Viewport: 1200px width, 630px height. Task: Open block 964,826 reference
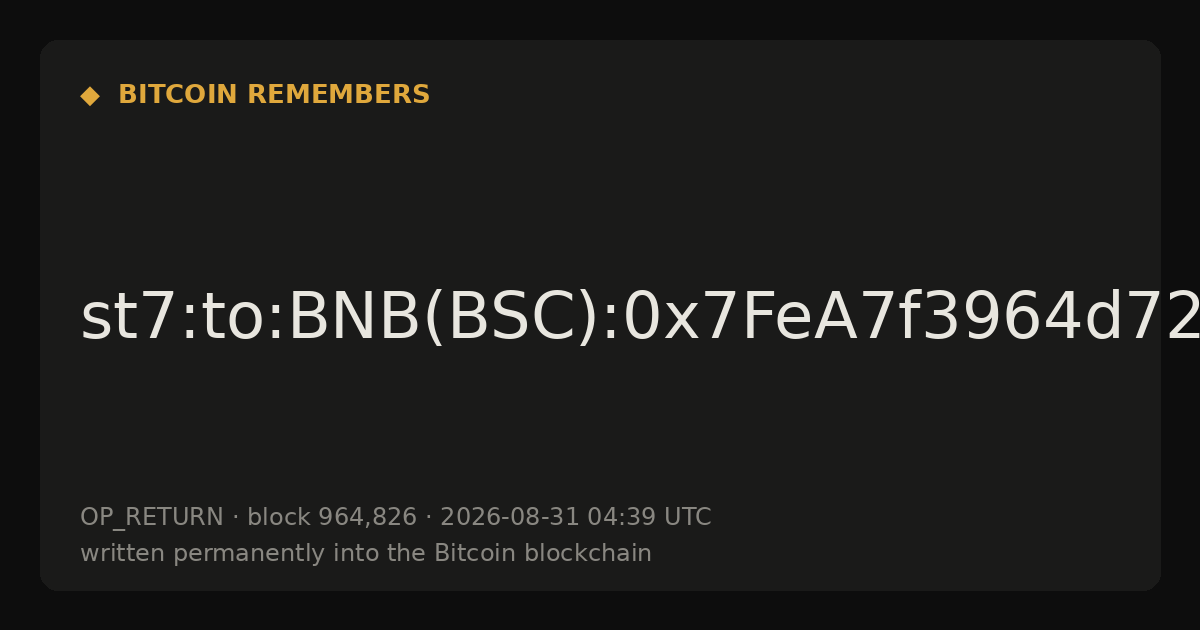pos(332,518)
